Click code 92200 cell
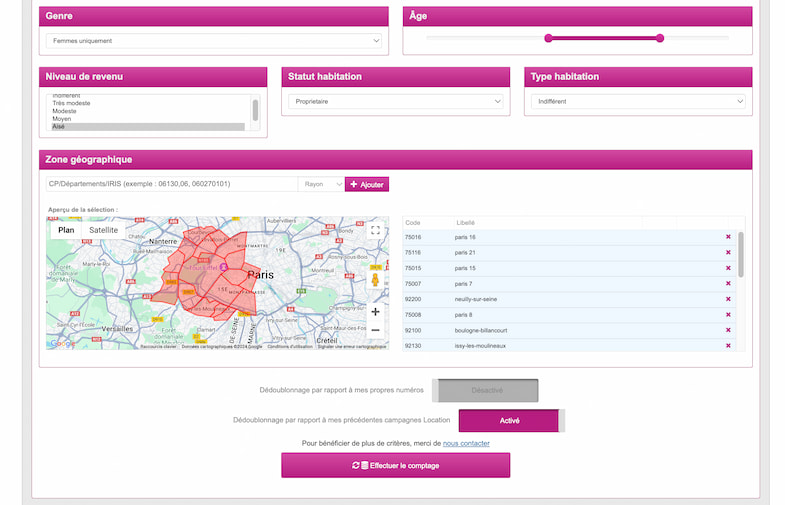Viewport: 785px width, 505px height. pyautogui.click(x=413, y=299)
